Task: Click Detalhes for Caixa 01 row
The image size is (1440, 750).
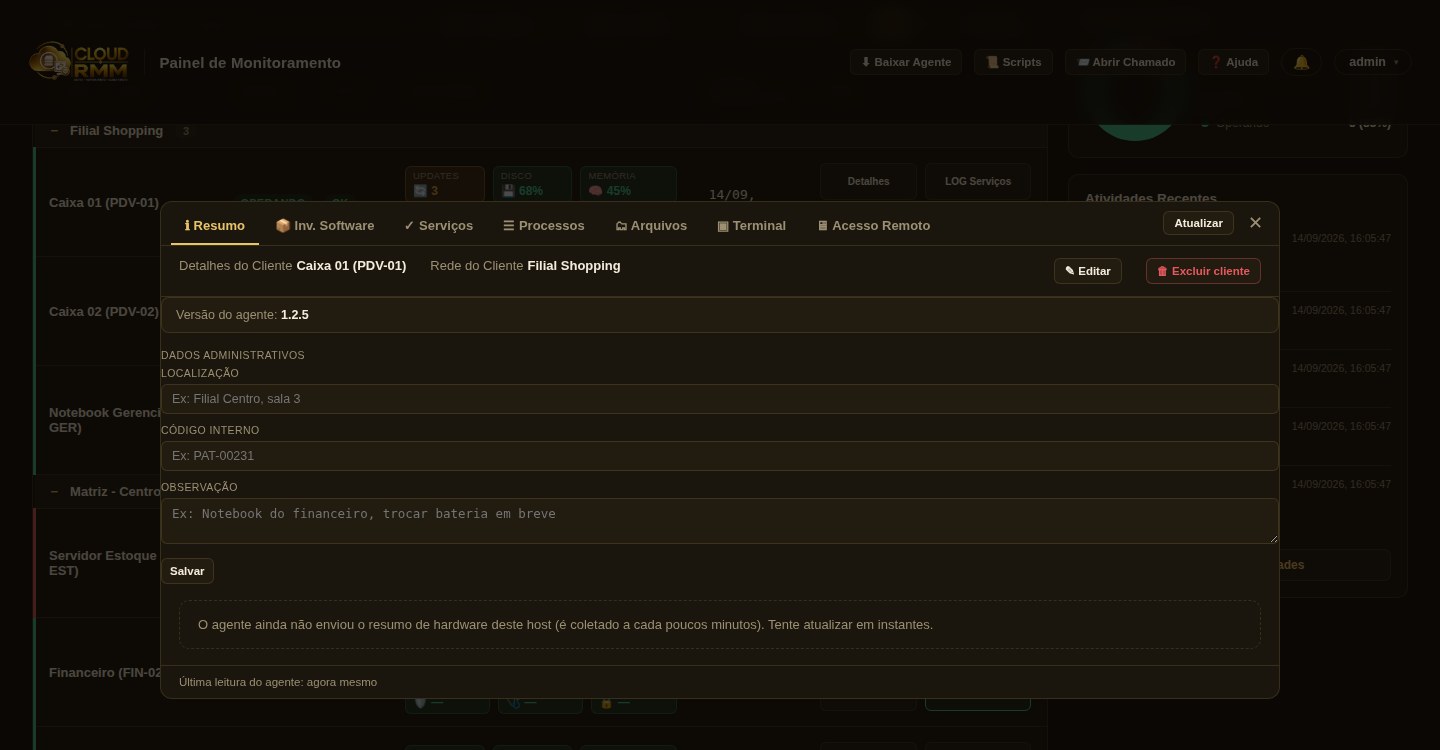Action: pos(868,182)
